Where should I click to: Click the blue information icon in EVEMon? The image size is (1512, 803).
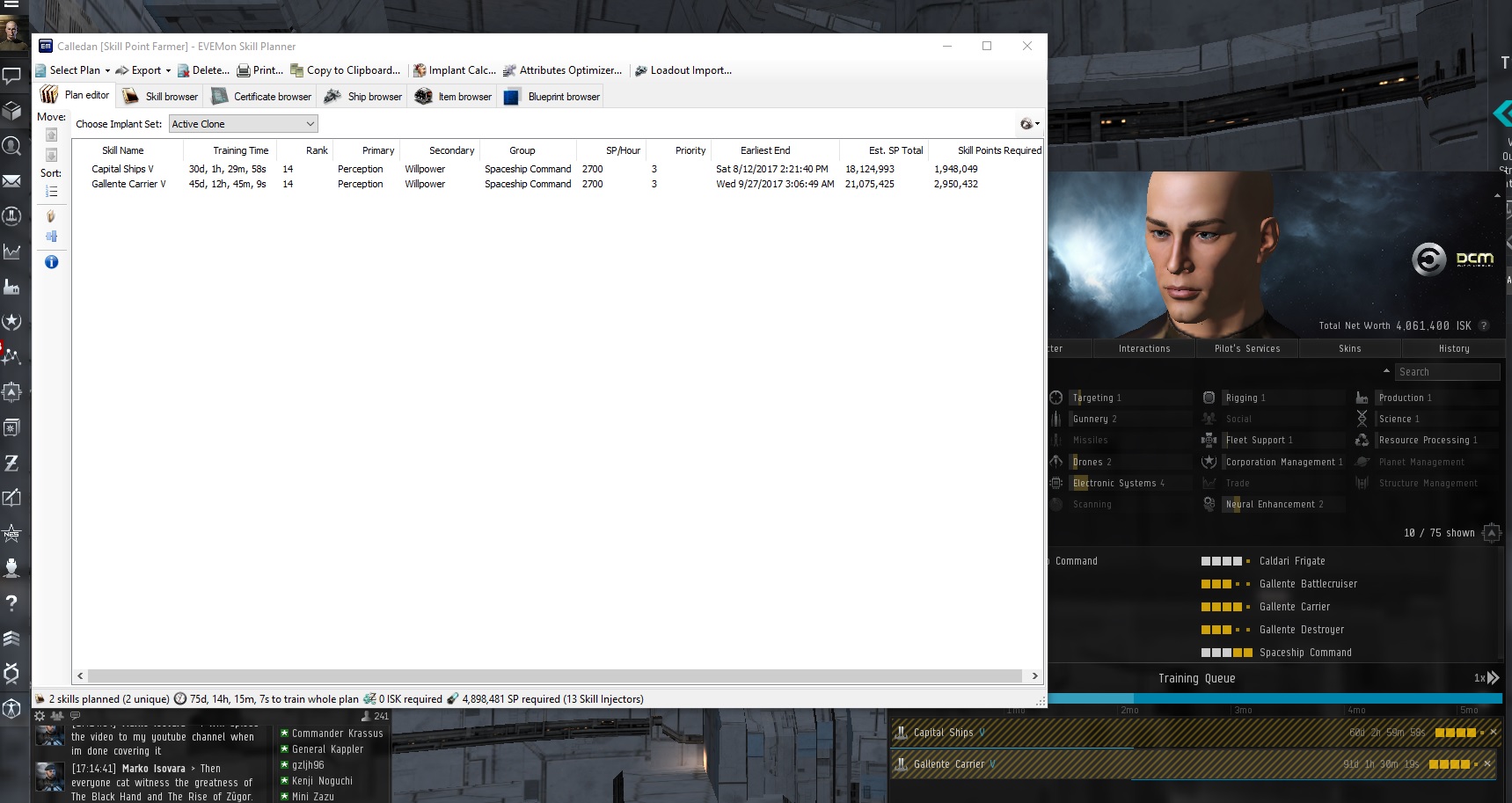tap(51, 262)
